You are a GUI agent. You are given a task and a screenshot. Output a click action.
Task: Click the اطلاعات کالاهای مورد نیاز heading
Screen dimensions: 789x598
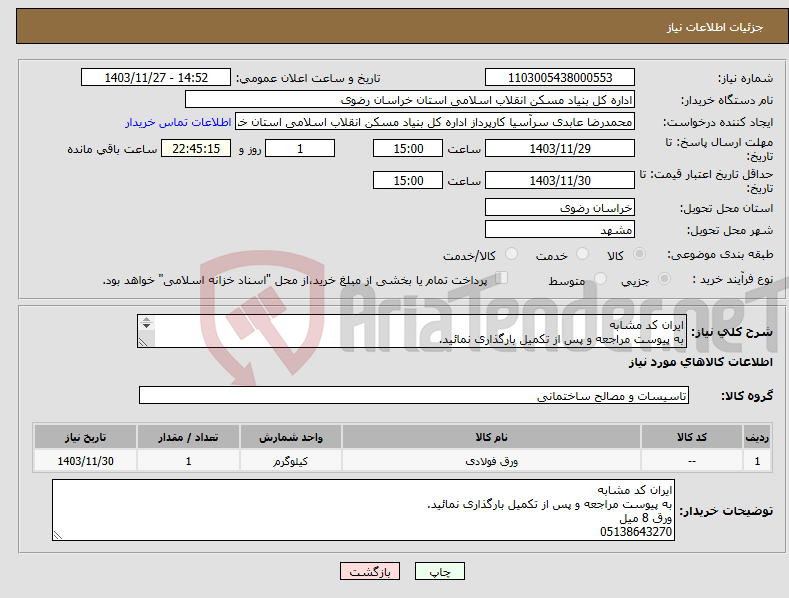(x=700, y=362)
